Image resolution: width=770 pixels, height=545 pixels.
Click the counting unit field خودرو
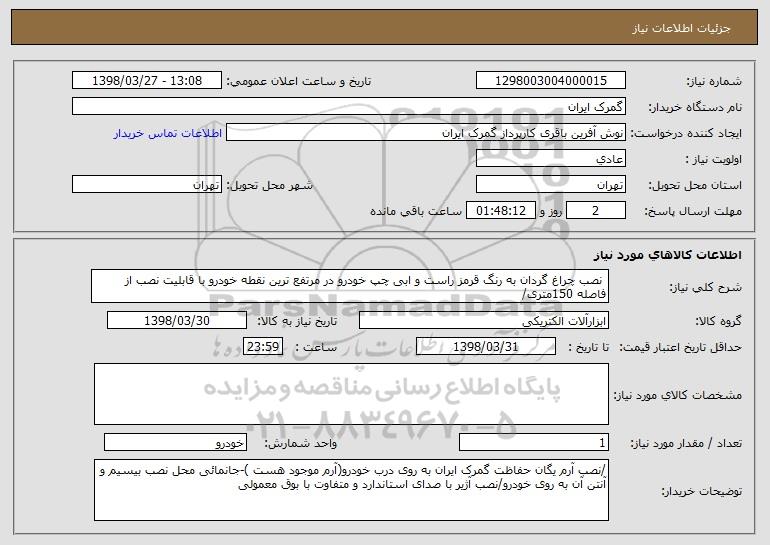coord(175,442)
